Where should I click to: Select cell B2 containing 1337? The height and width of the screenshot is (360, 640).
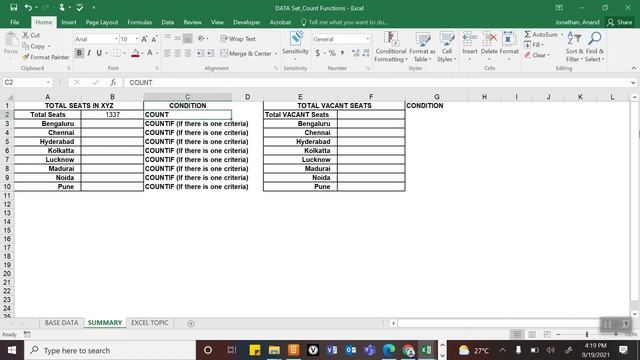click(x=112, y=115)
